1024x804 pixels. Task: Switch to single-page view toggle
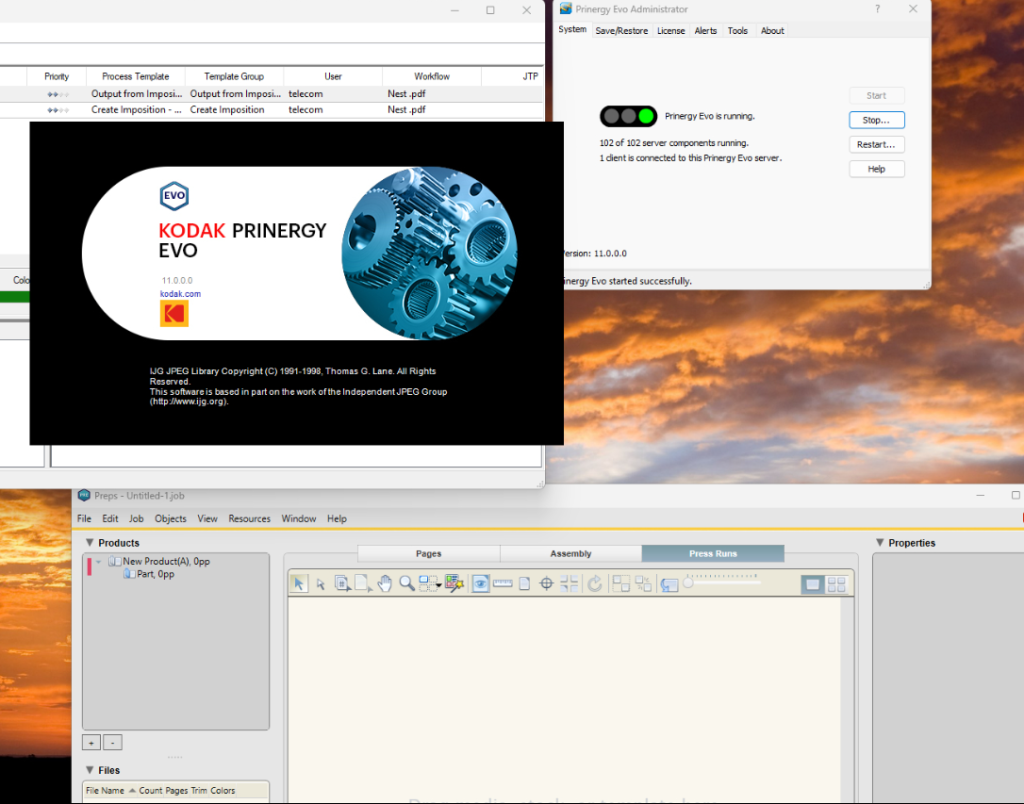click(813, 585)
